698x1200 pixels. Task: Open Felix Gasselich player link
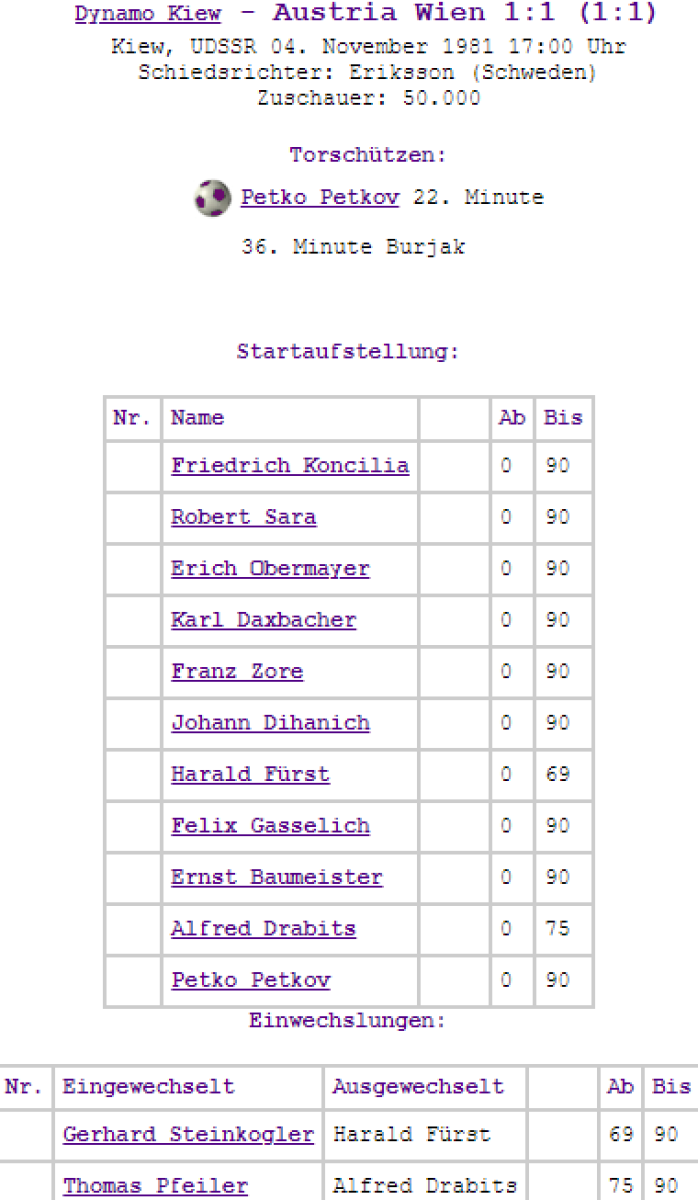270,826
